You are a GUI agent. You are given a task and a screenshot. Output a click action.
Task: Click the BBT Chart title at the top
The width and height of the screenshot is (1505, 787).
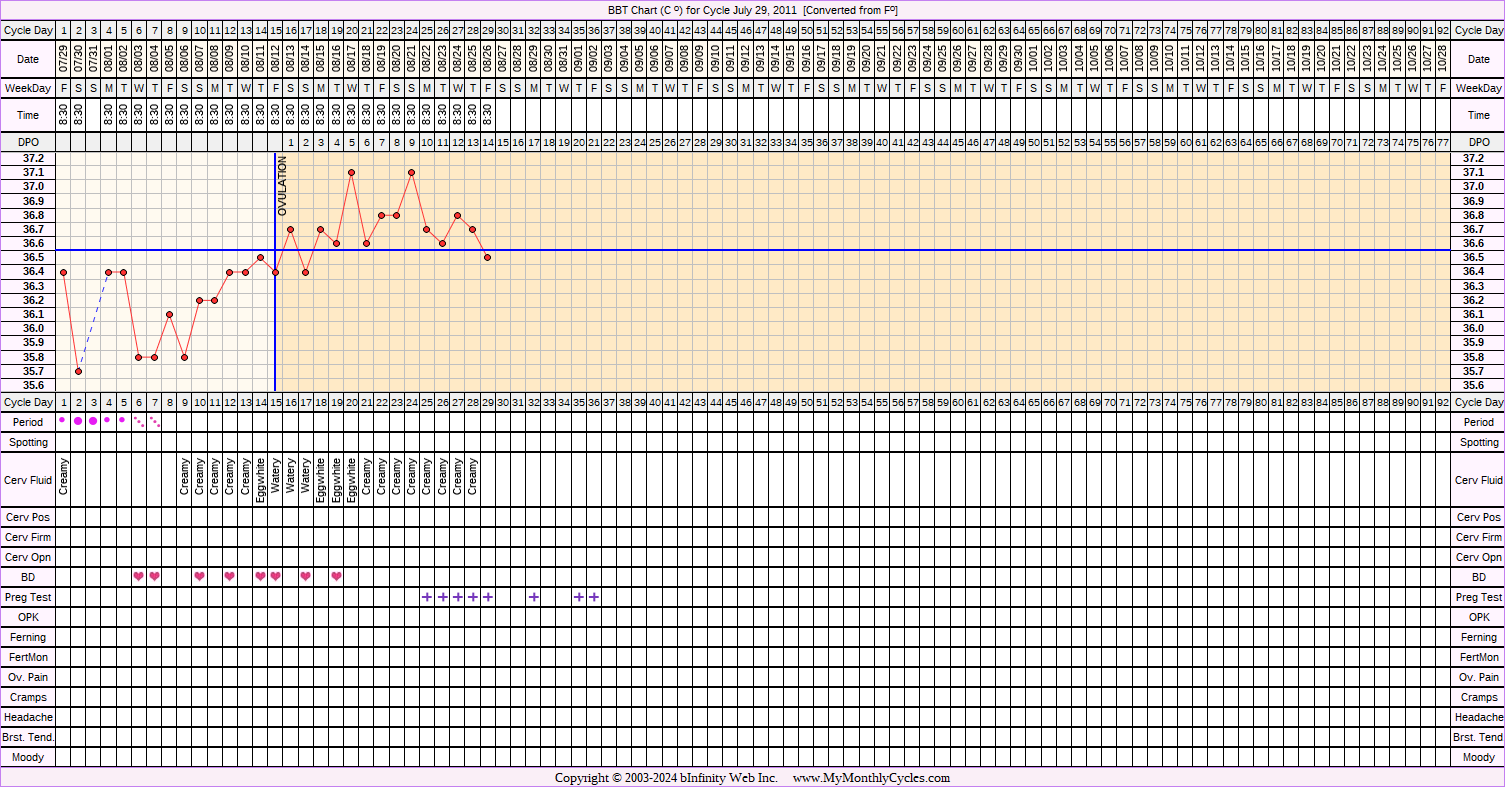point(752,10)
